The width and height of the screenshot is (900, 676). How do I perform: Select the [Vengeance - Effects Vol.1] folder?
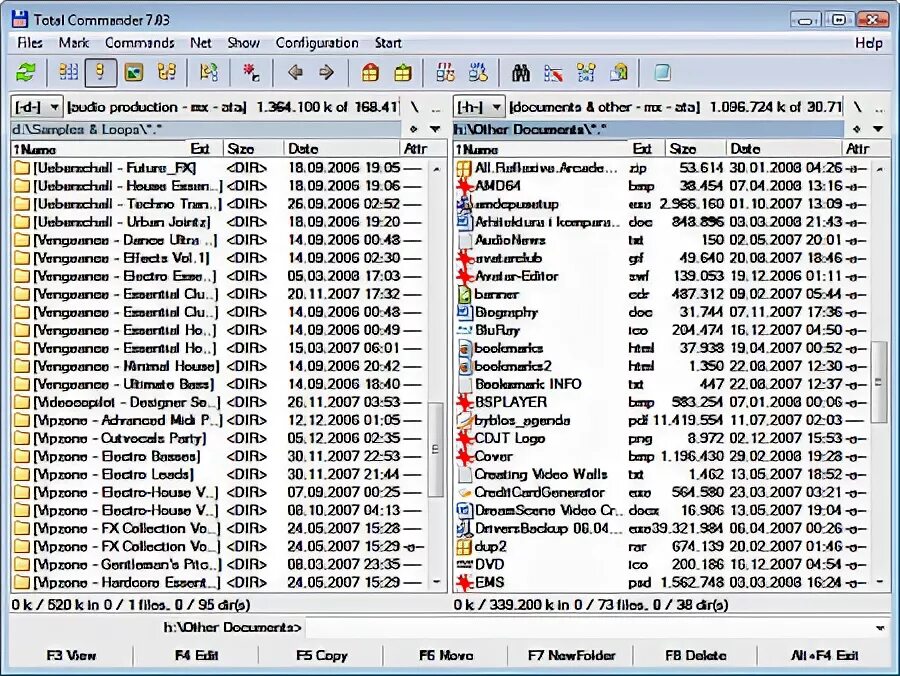tap(122, 258)
